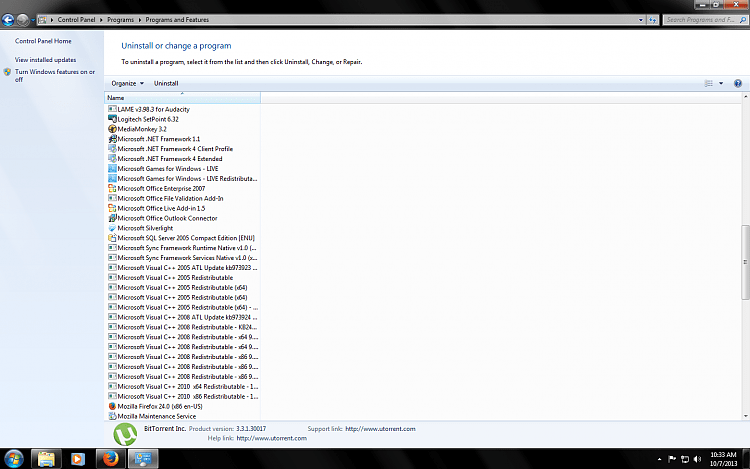750x469 pixels.
Task: Click the uTorrent logo in details pane
Action: [x=125, y=434]
